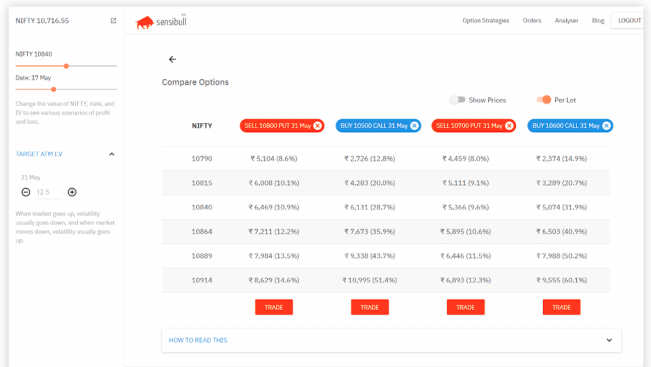Click the LOGOUT button
Viewport: 651px width, 367px height.
(x=629, y=20)
